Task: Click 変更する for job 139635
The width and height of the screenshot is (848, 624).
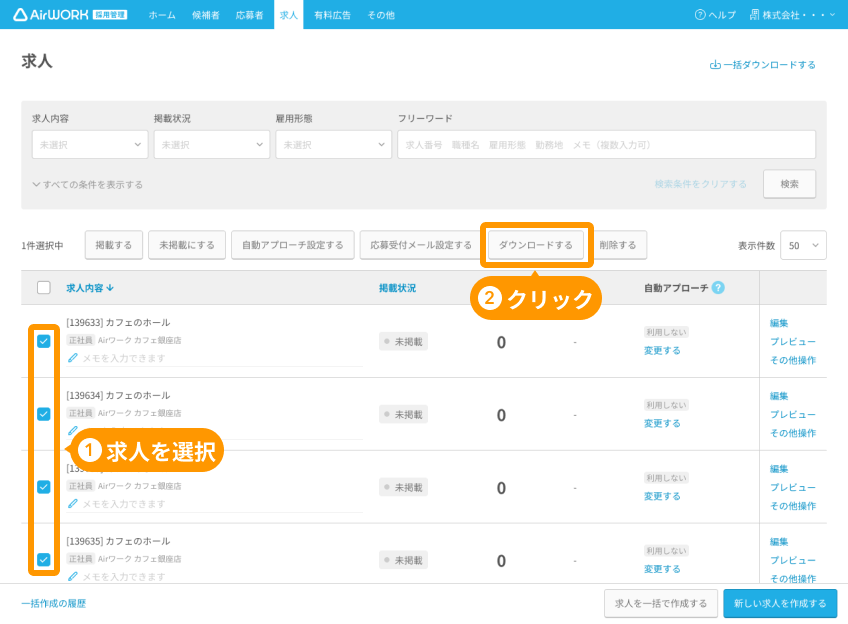Action: 662,568
